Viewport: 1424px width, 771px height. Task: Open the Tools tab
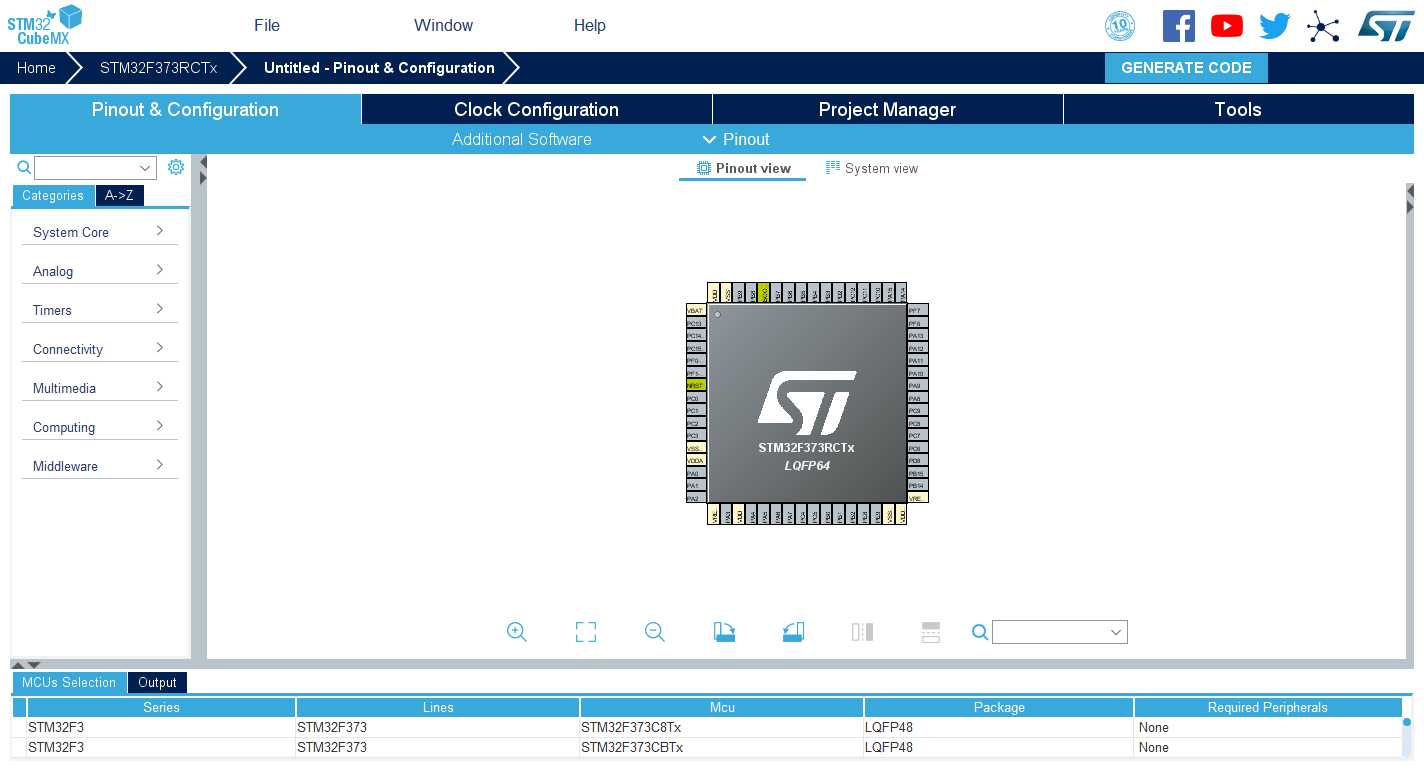pyautogui.click(x=1238, y=109)
